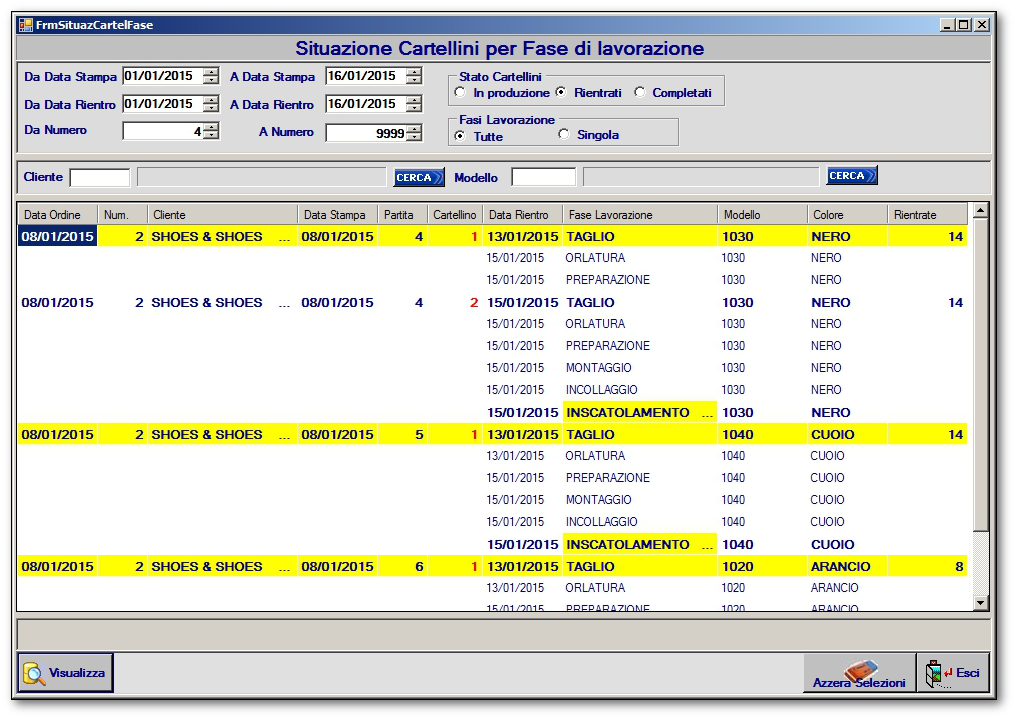The image size is (1016, 719).
Task: Click into the A Data Rientro date field
Action: pyautogui.click(x=366, y=104)
